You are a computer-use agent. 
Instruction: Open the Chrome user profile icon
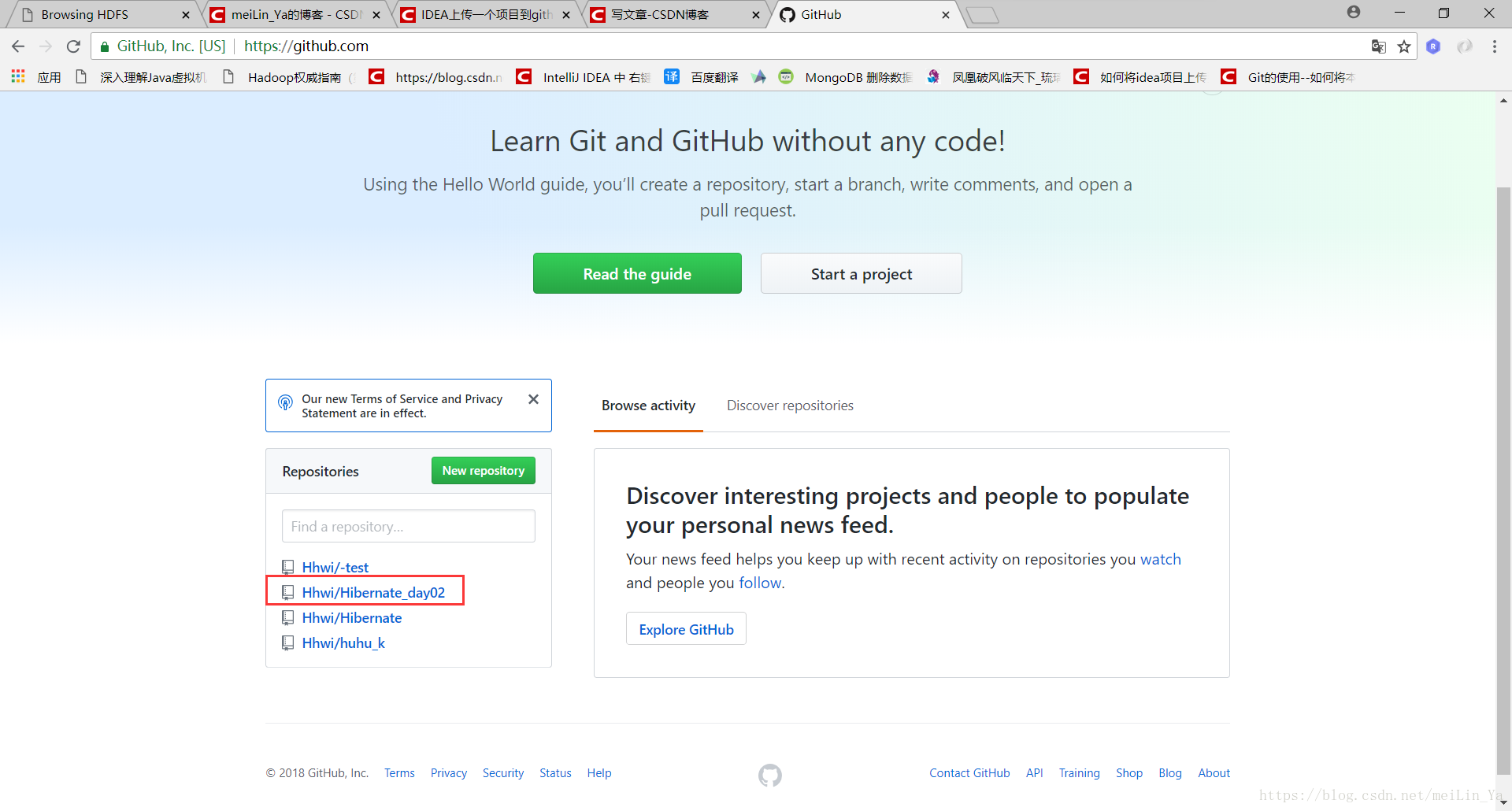[1354, 12]
